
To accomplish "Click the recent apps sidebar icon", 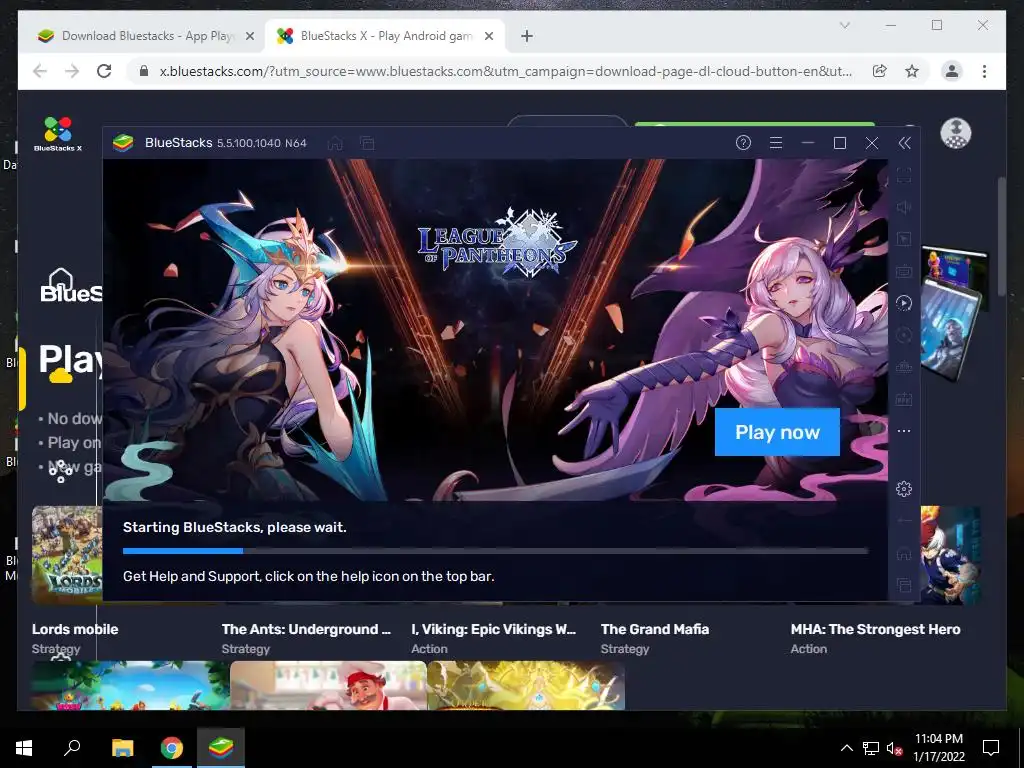I will click(x=904, y=585).
